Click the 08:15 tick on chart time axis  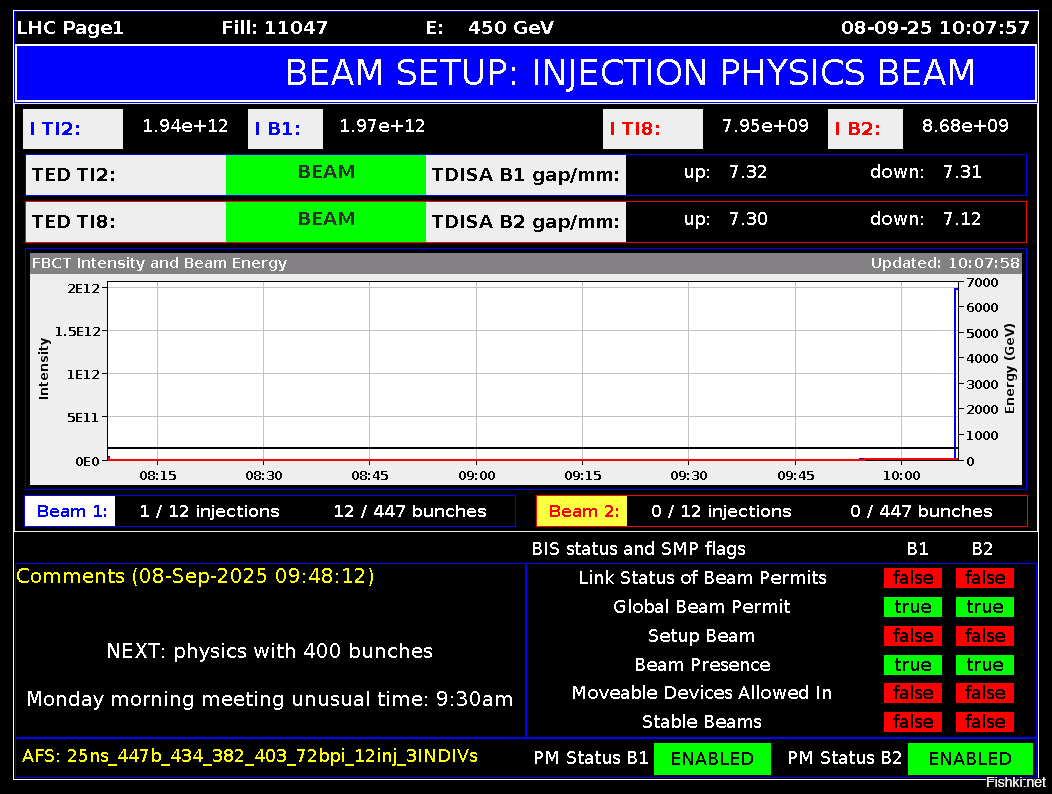(158, 476)
